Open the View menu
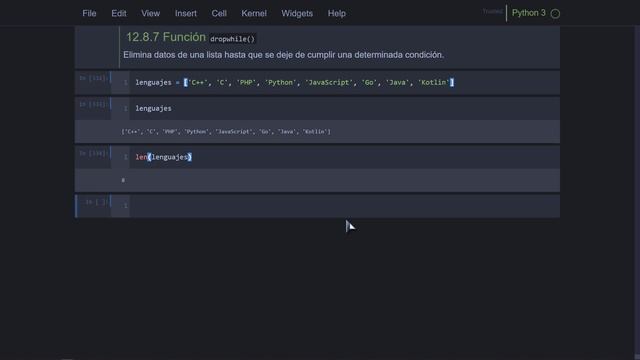The image size is (640, 360). coord(151,13)
